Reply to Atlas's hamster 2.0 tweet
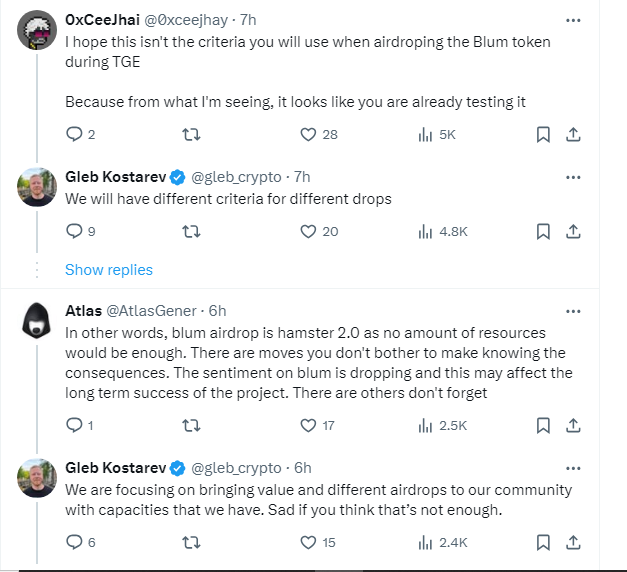The width and height of the screenshot is (627, 572). pyautogui.click(x=74, y=425)
